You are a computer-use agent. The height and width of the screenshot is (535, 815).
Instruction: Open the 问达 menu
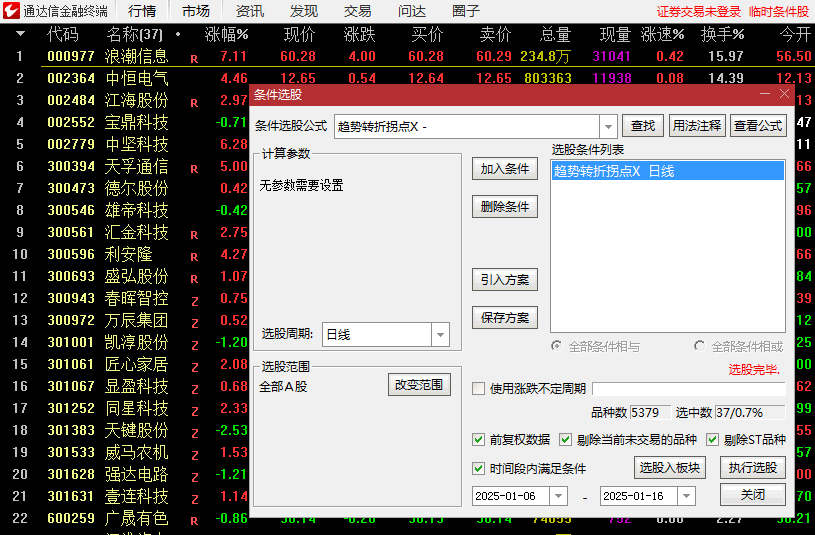coord(412,11)
